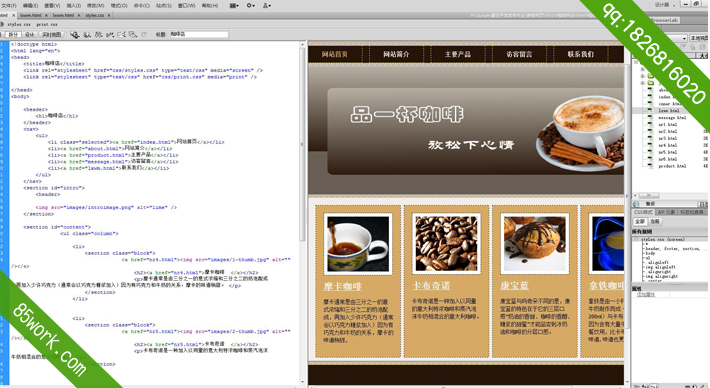The image size is (710, 388).
Task: Select the 康宝蓝 muffin thumbnail
Action: point(535,244)
